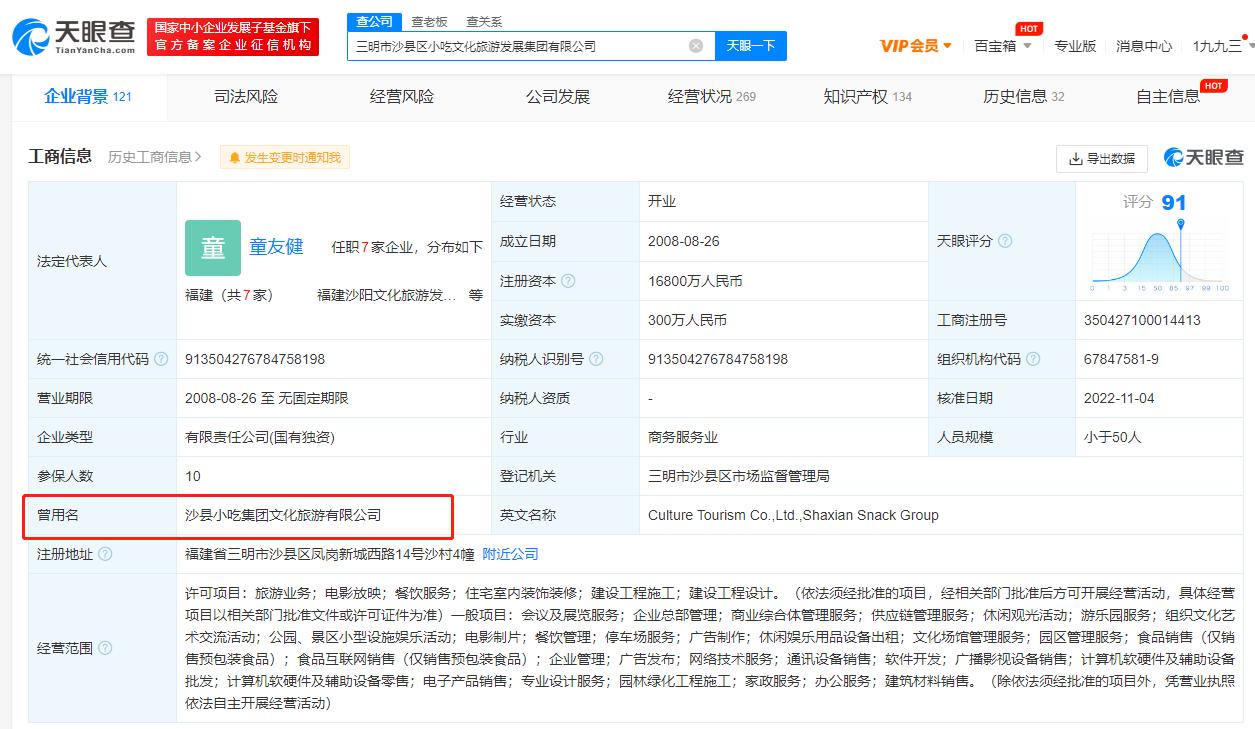Click the help icon beside 纳税人识别号
Viewport: 1255px width, 729px height.
[x=596, y=359]
